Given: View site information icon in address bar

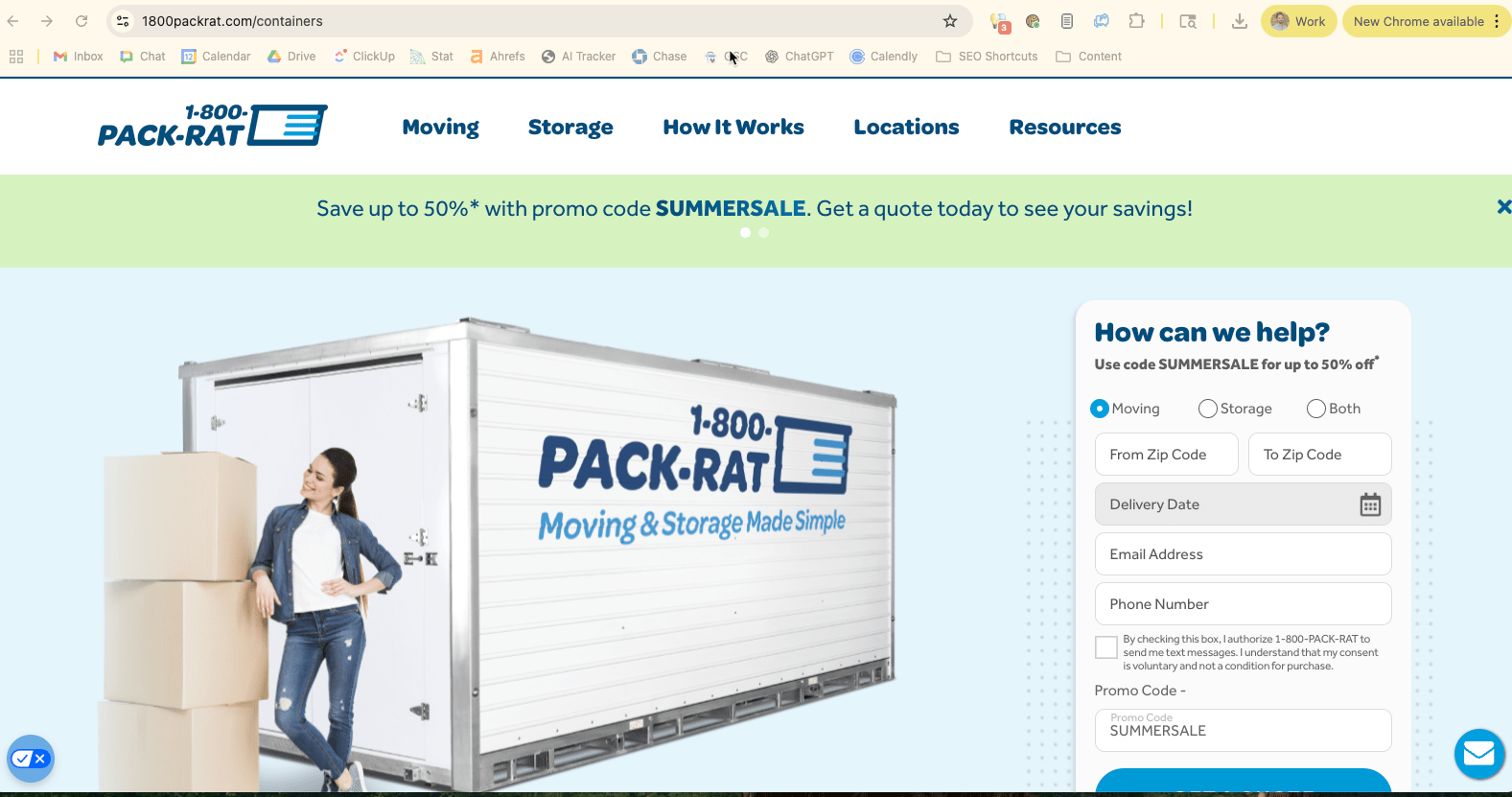Looking at the screenshot, I should pyautogui.click(x=123, y=21).
